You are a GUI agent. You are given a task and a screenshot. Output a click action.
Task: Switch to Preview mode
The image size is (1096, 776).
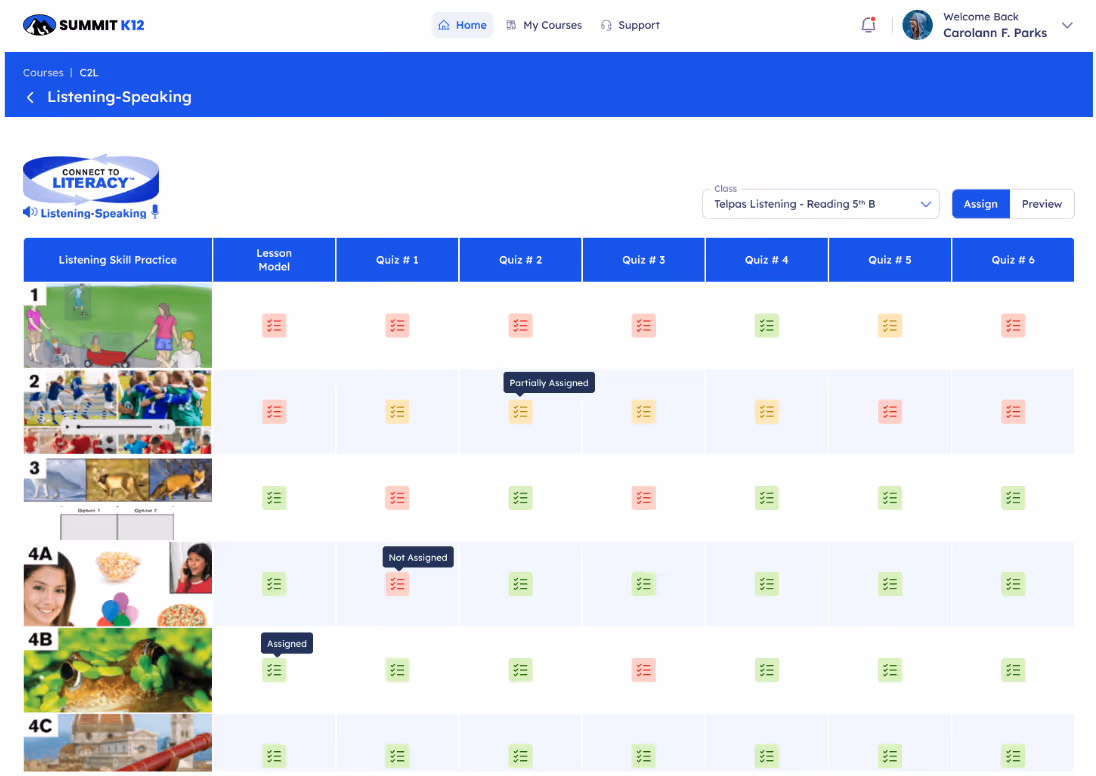1041,204
